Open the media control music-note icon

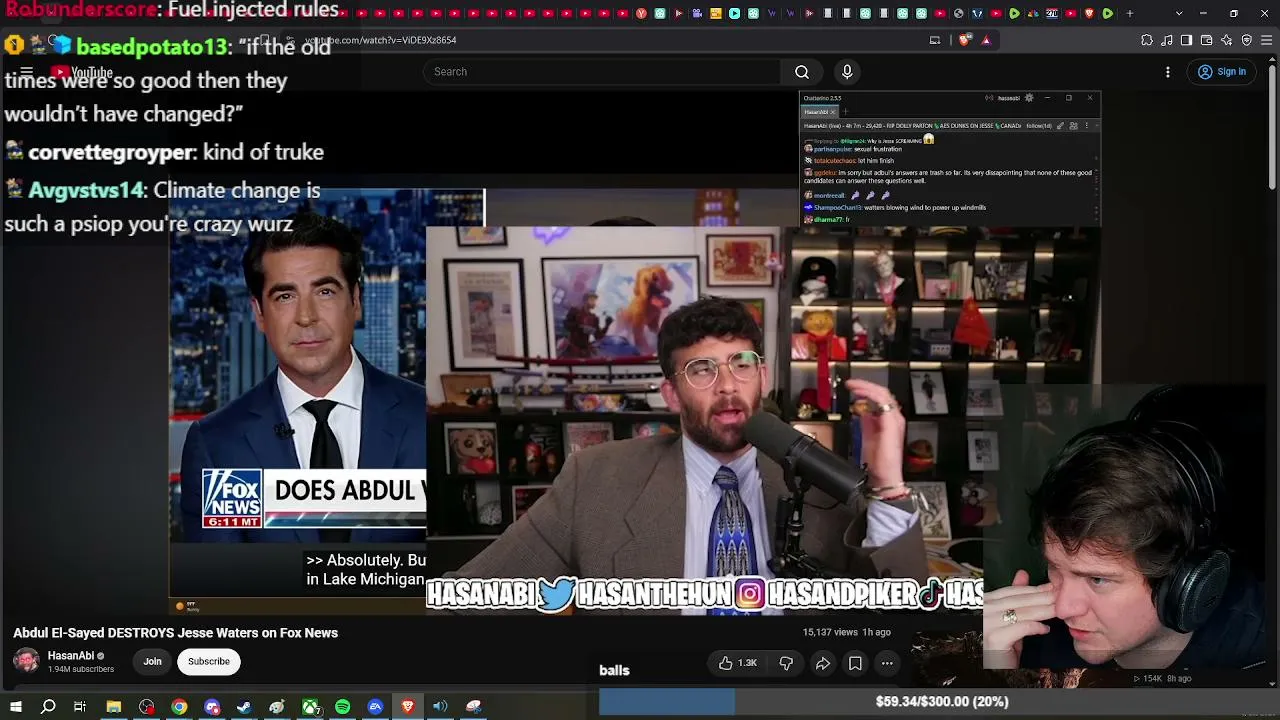pyautogui.click(x=1167, y=40)
